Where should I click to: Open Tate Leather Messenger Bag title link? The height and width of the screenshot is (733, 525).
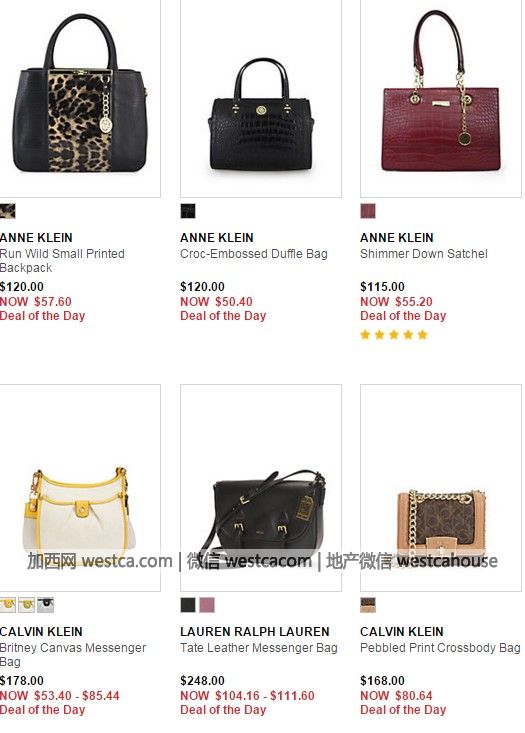[259, 648]
